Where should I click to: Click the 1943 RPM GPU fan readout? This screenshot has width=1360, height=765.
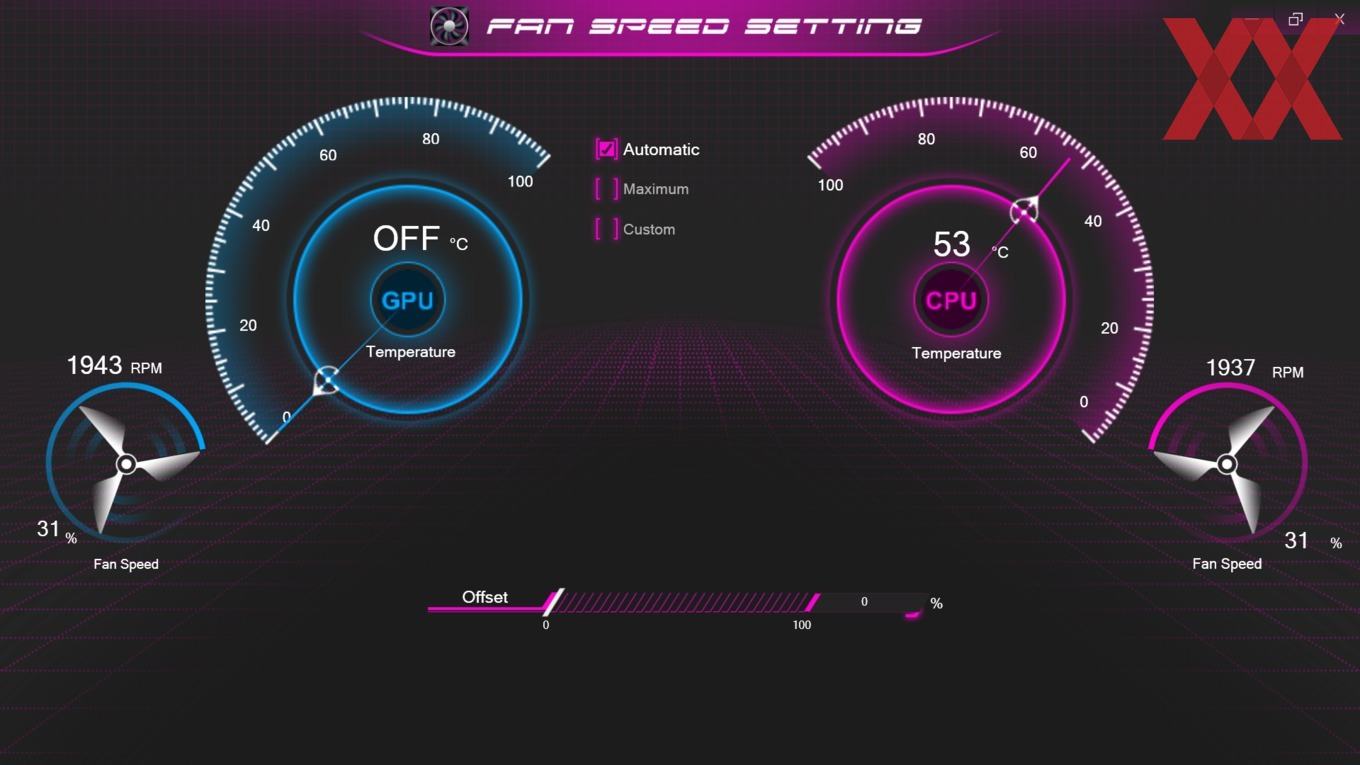coord(114,366)
